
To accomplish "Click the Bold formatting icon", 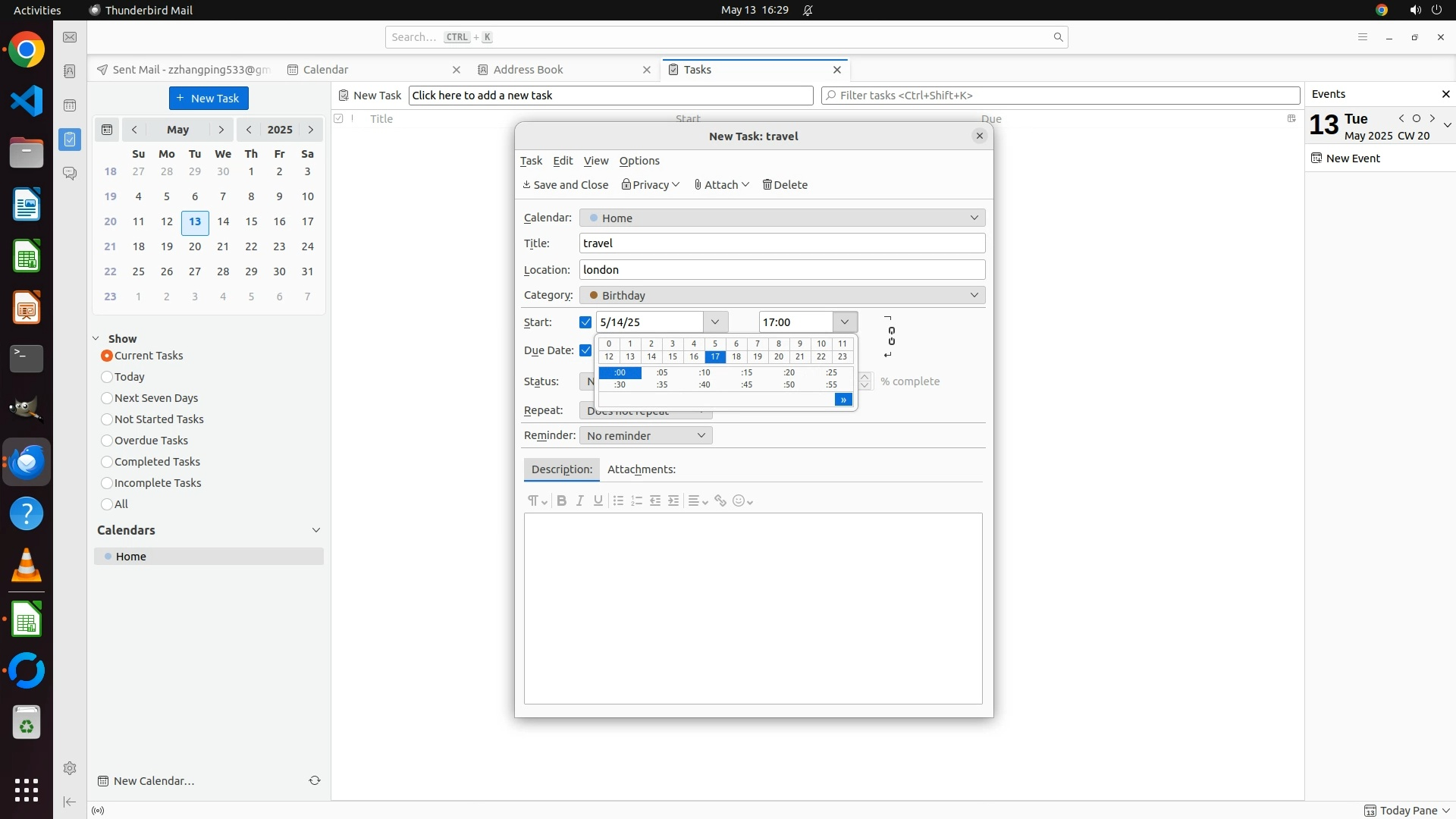I will (x=561, y=500).
